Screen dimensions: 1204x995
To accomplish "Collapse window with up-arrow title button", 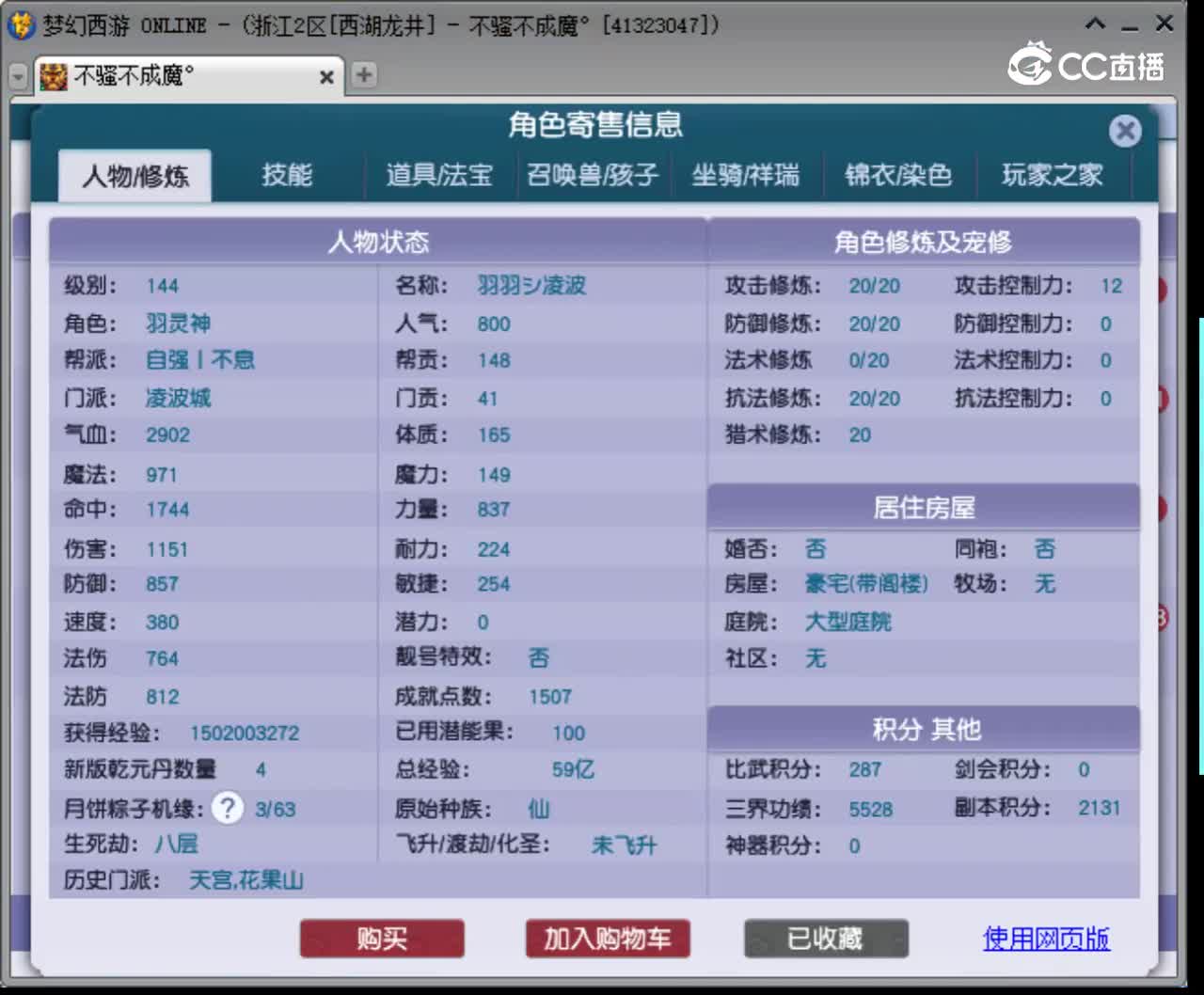I will [1096, 24].
